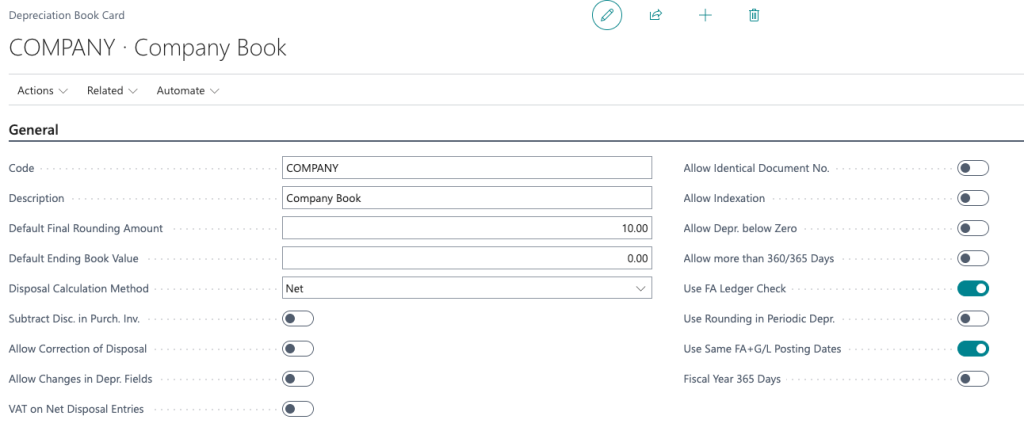Click Default Ending Book Value field
Viewport: 1024px width, 431px height.
point(467,258)
